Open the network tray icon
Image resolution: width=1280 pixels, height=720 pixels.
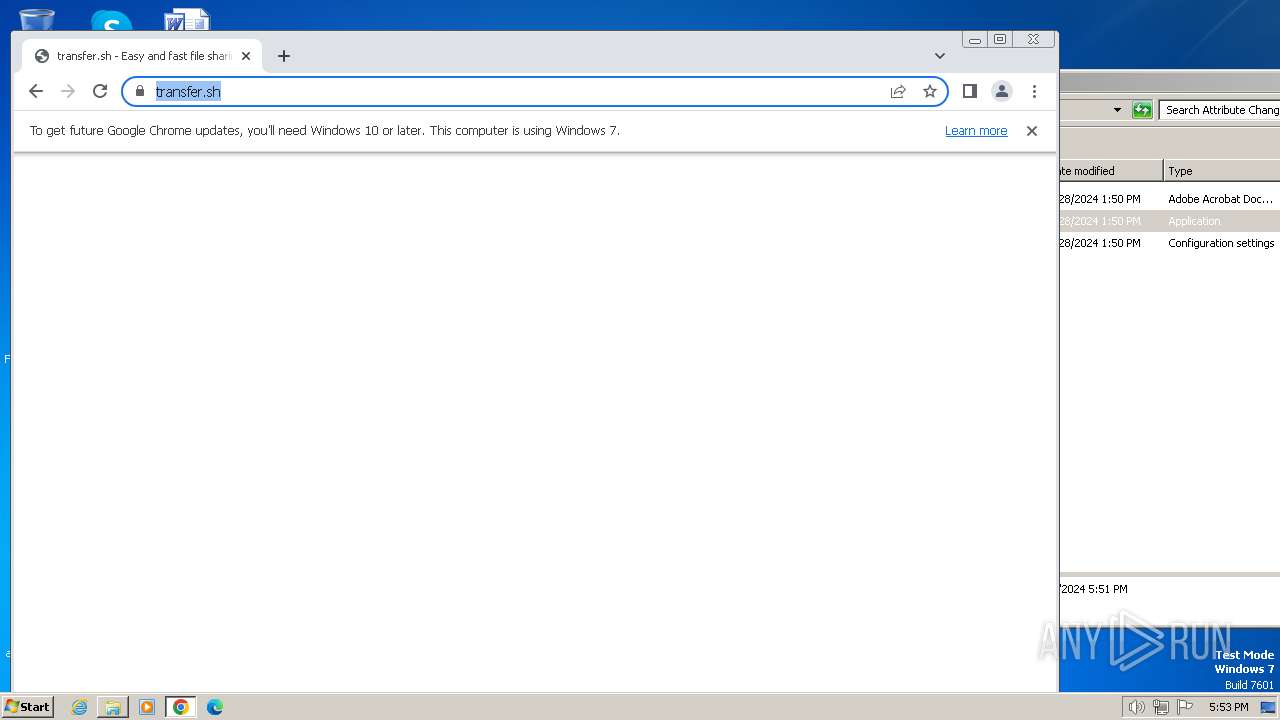(x=1161, y=707)
